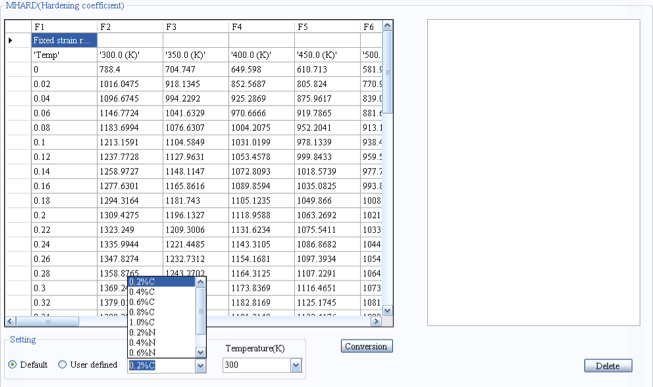Select the strain cell with value 0.32
The height and width of the screenshot is (387, 653).
click(64, 303)
